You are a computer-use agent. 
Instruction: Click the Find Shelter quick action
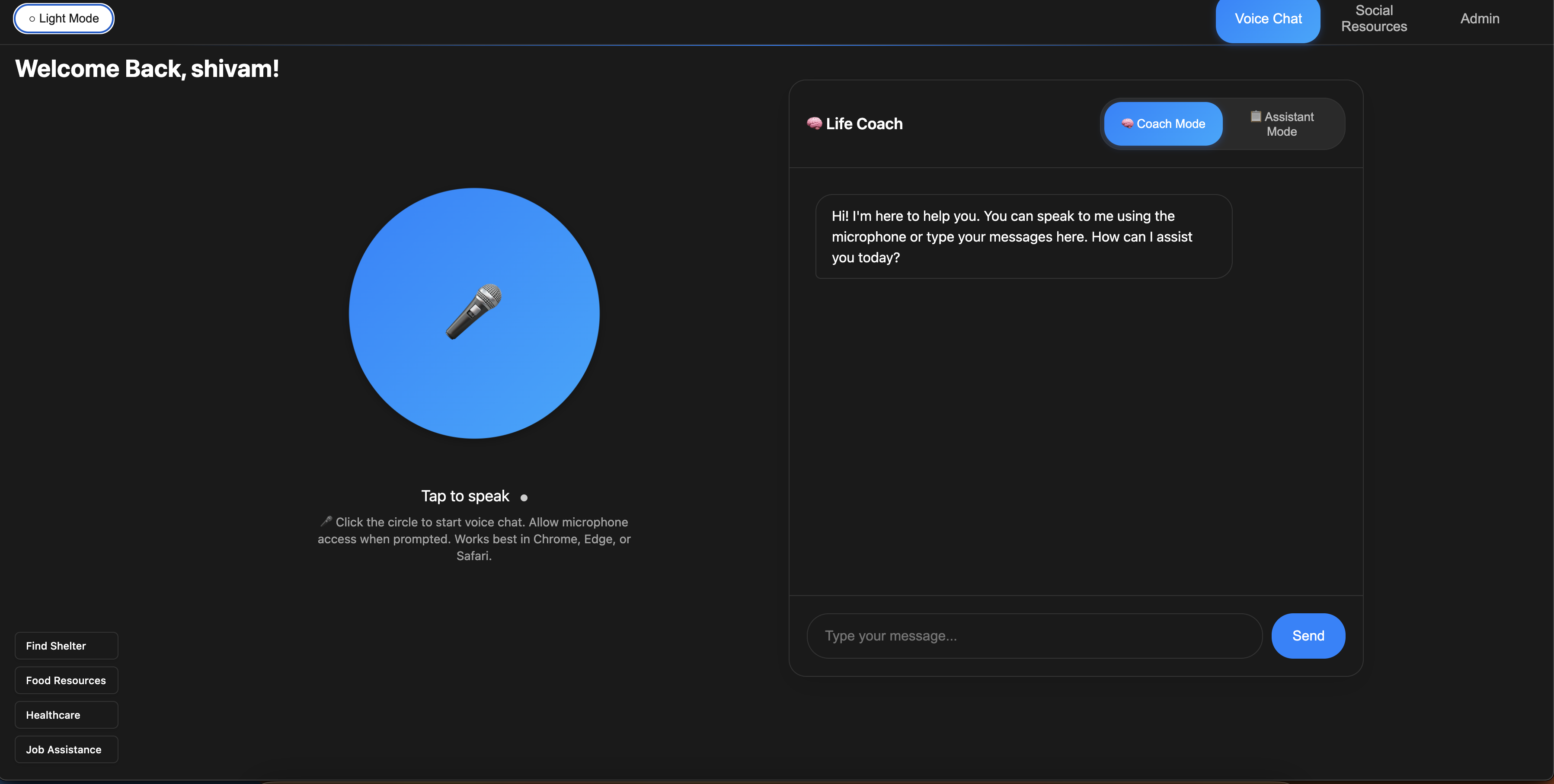[x=66, y=646]
